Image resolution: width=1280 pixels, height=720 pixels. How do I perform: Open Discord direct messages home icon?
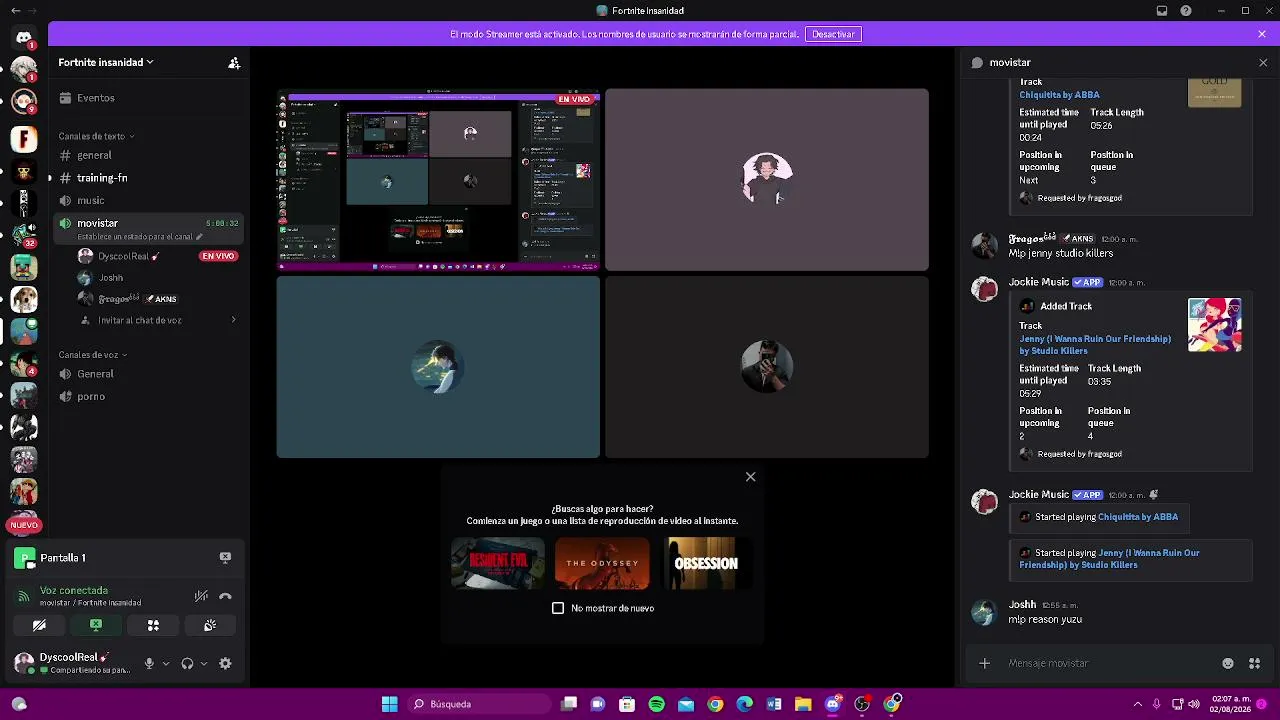24,37
